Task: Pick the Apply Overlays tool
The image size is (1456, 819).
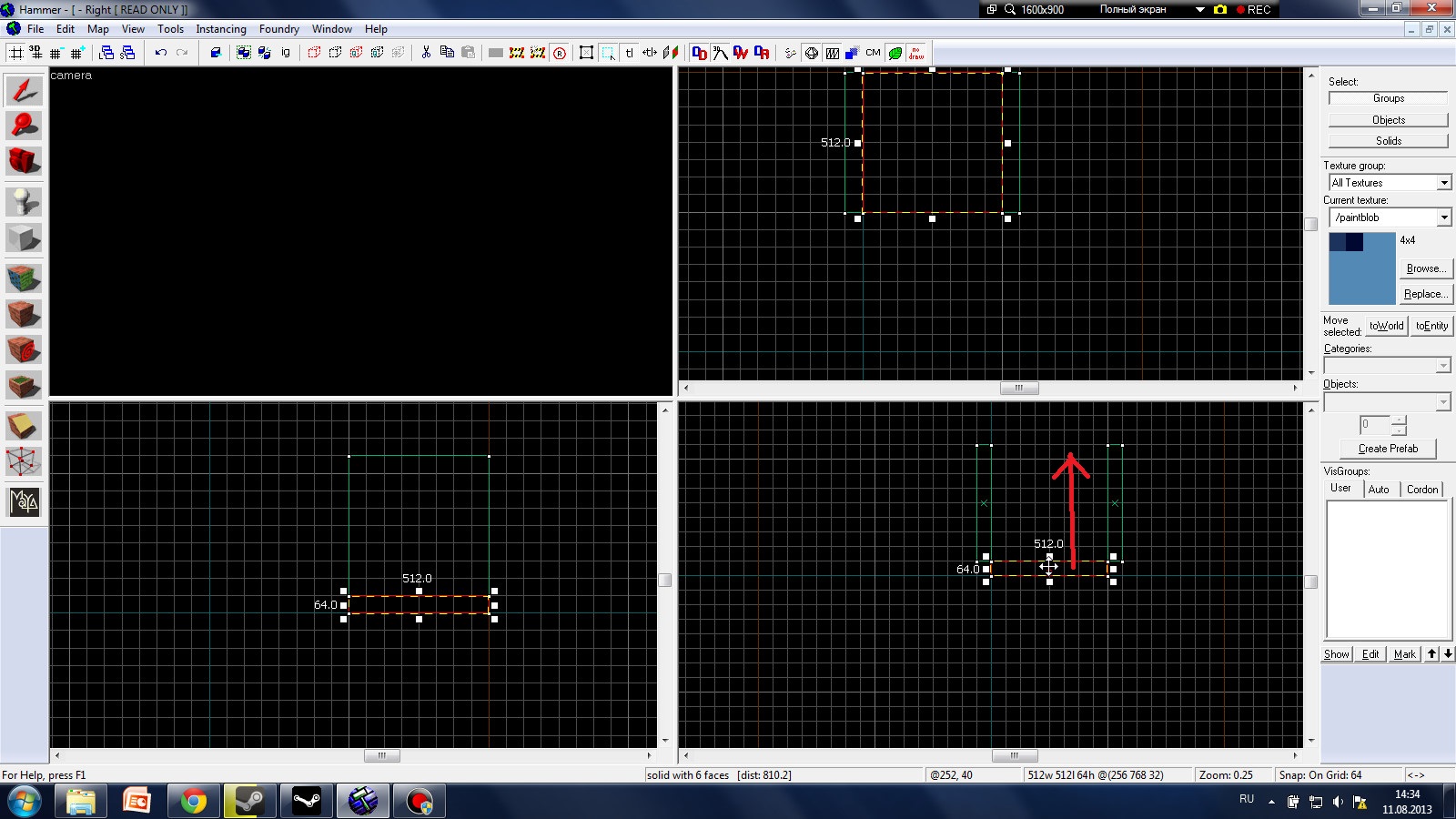Action: pos(25,385)
